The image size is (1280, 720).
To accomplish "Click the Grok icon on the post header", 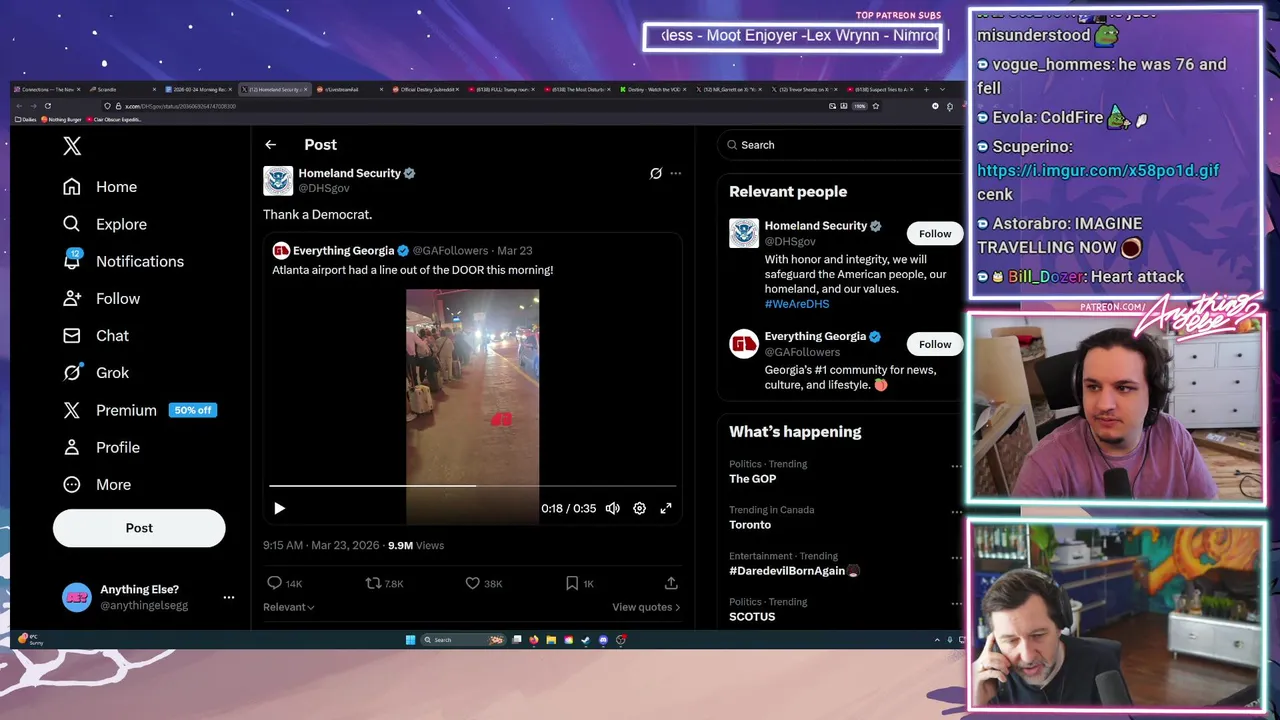I will 656,173.
